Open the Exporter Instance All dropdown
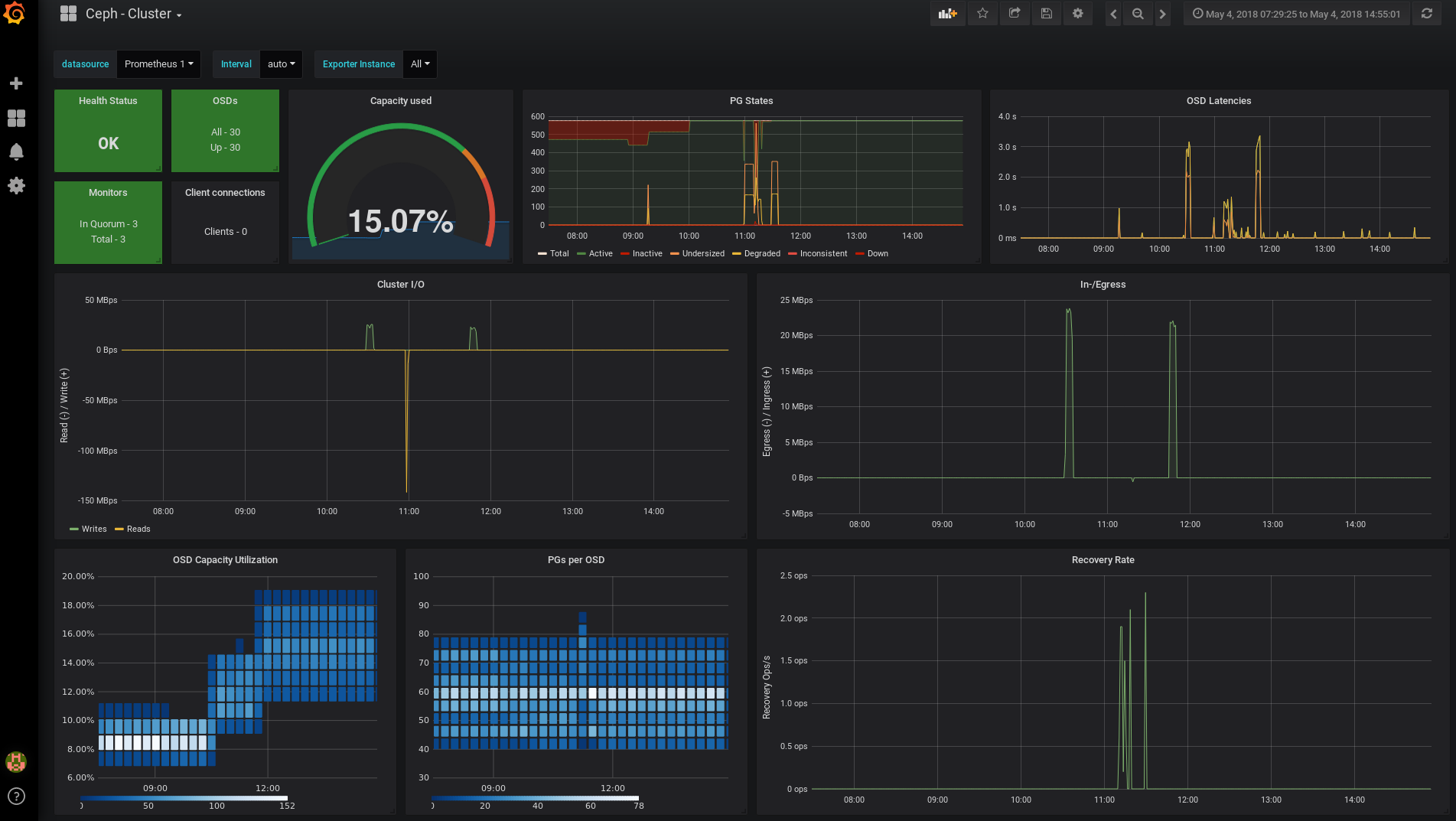1456x821 pixels. (420, 64)
